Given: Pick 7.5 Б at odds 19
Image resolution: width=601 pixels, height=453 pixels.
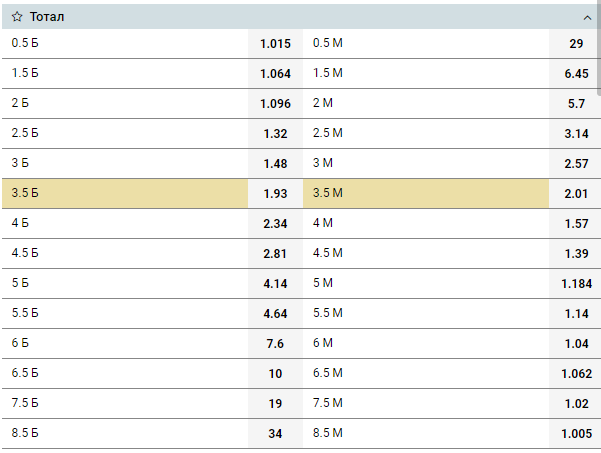Looking at the screenshot, I should [274, 403].
